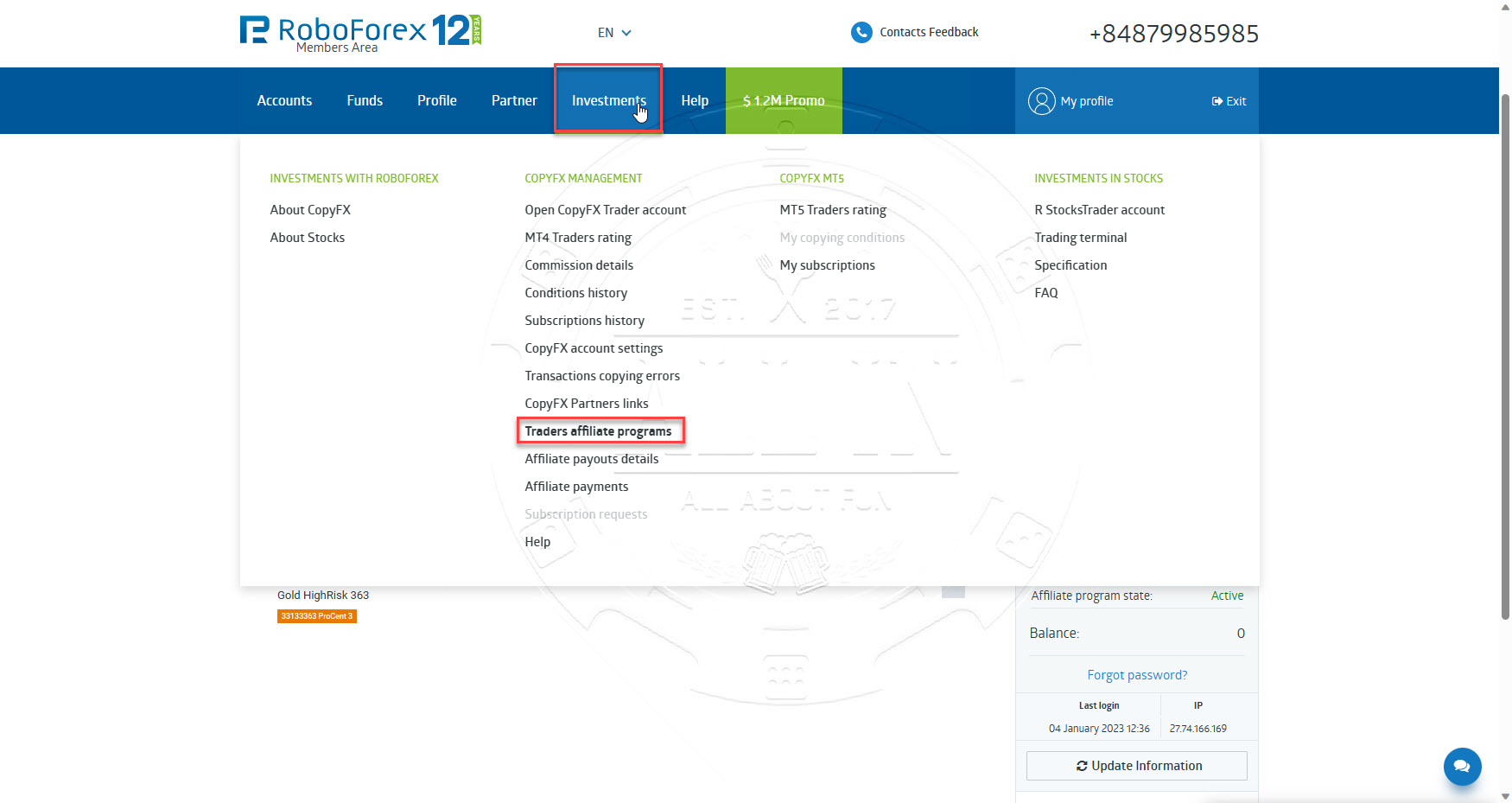Open Trading terminal link

[1080, 238]
